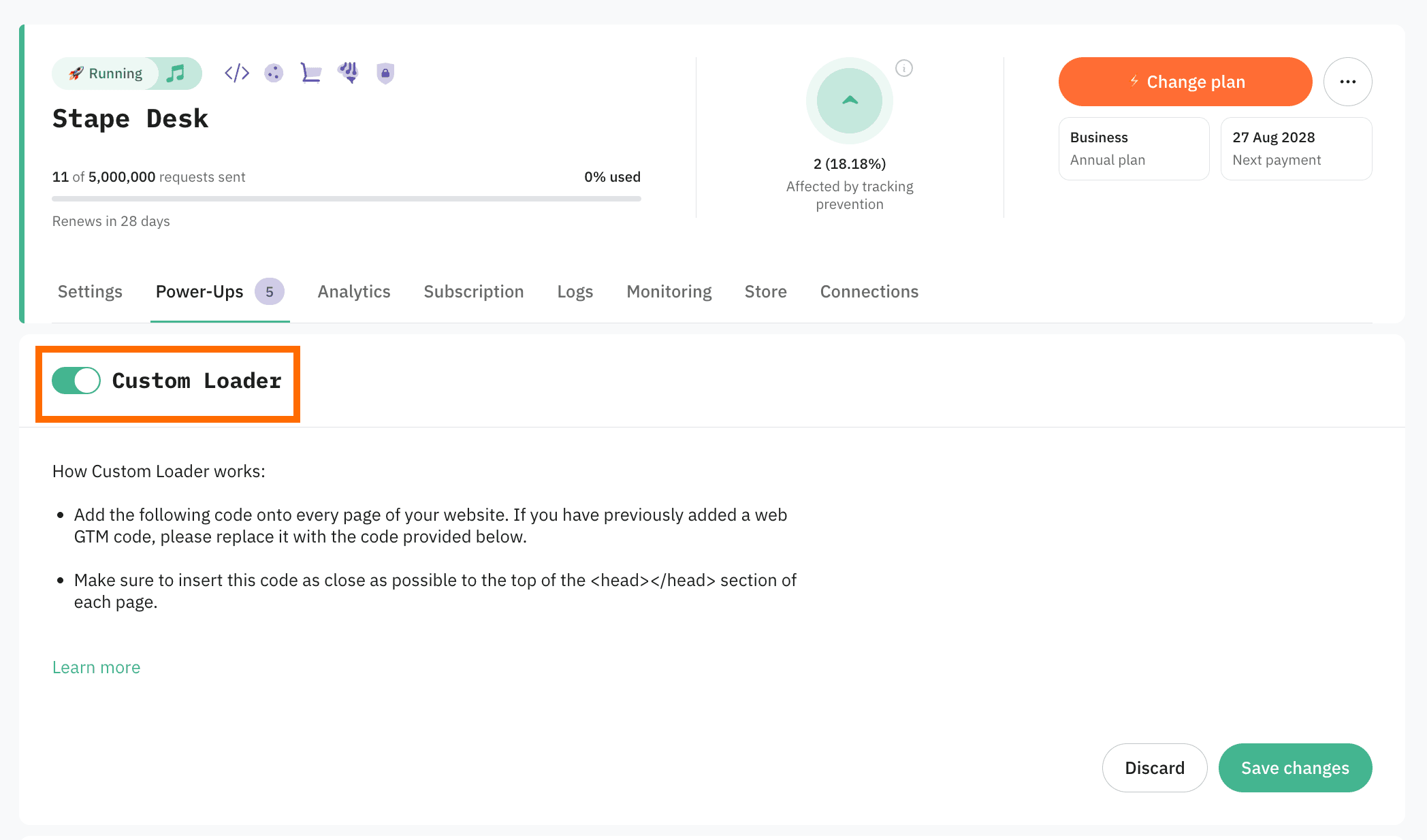Open the Analytics tab

click(x=354, y=291)
